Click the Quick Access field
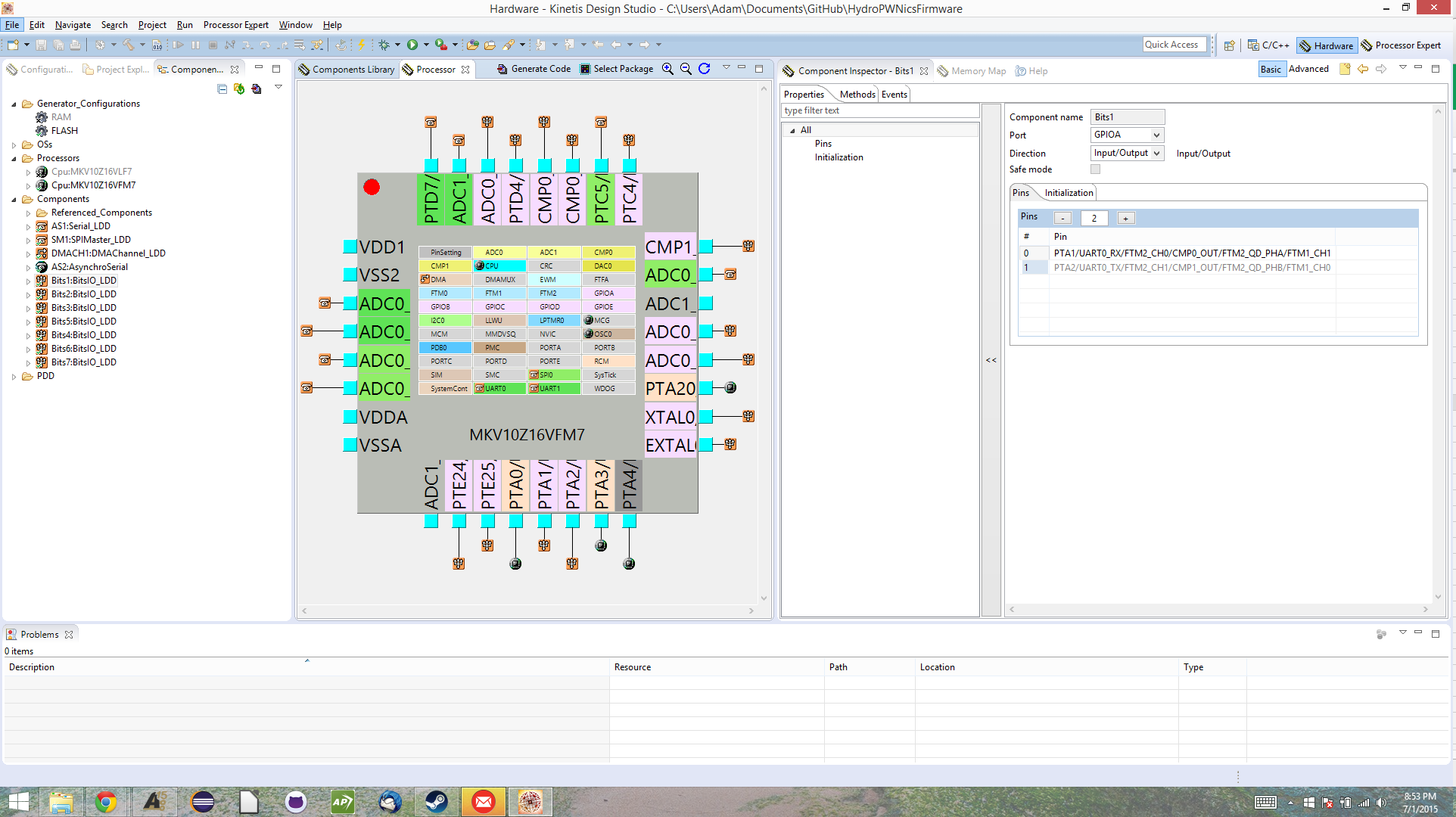Image resolution: width=1456 pixels, height=817 pixels. pos(1174,45)
